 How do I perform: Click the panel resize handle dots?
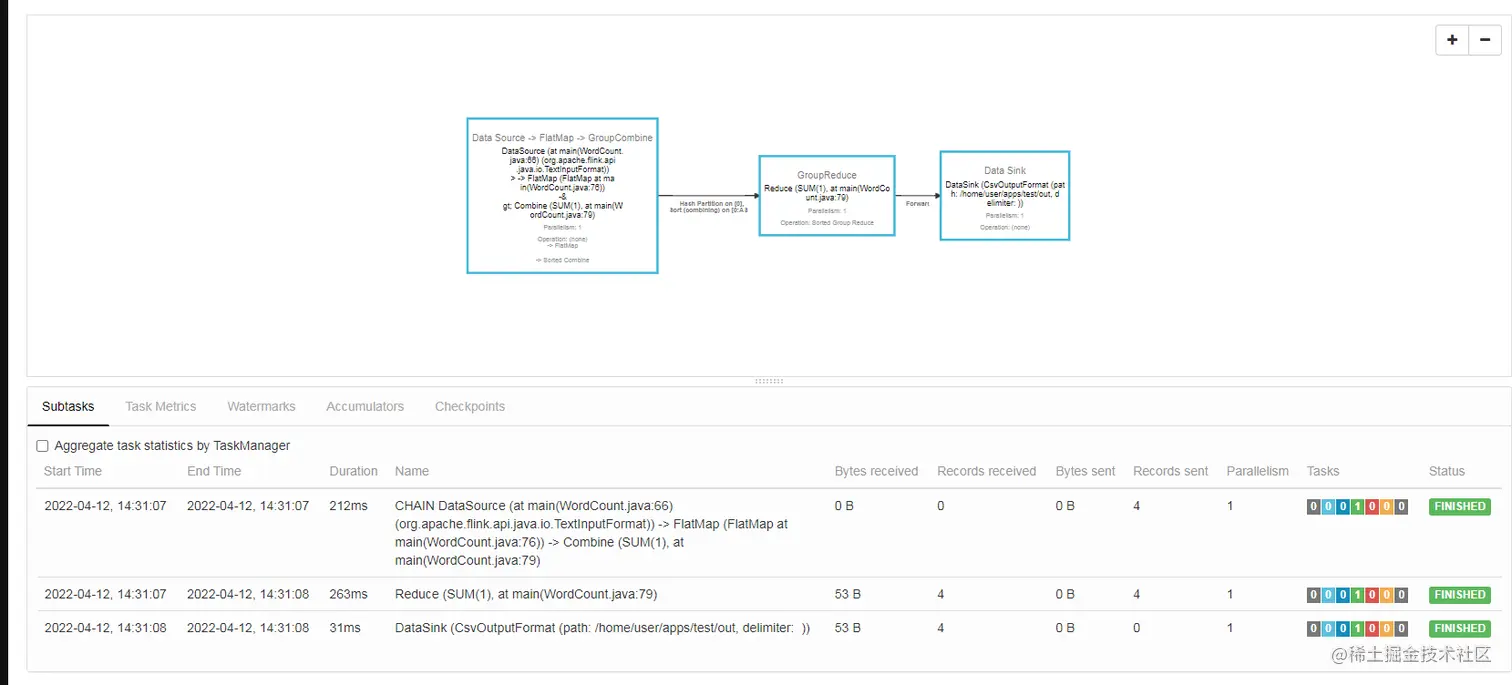[x=769, y=381]
